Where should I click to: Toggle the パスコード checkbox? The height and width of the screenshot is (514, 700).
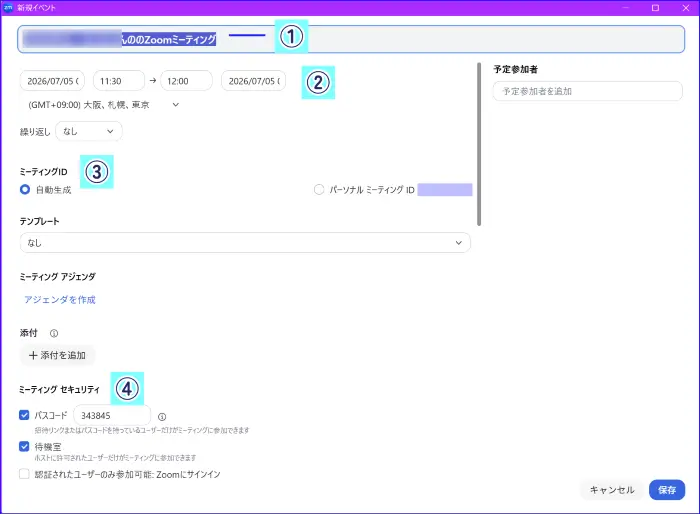coord(24,415)
